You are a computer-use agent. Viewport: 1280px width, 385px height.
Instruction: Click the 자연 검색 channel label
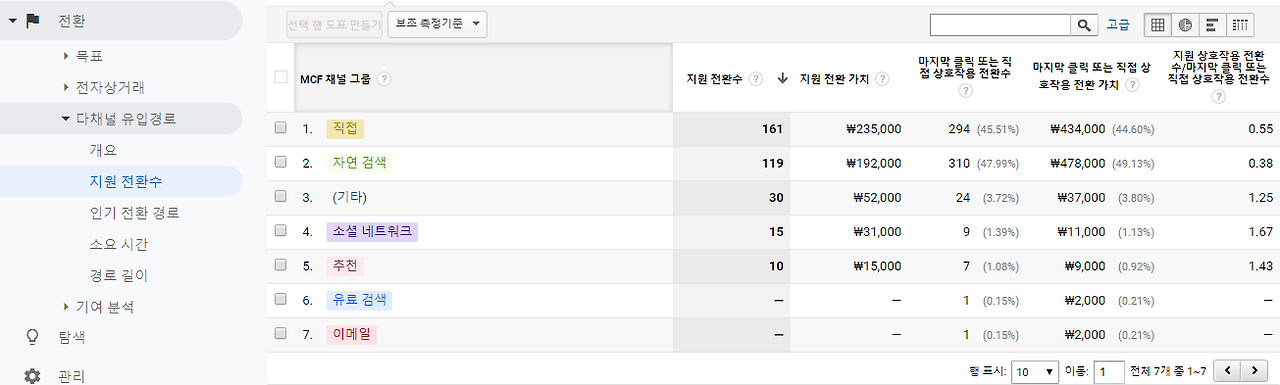pyautogui.click(x=359, y=162)
